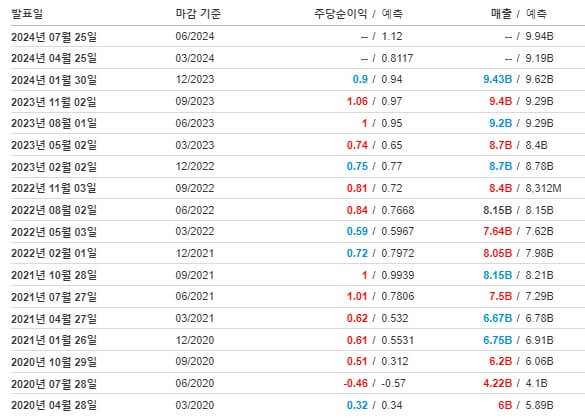This screenshot has width=585, height=420.
Task: Select the 2022년 08월 02일 date cell
Action: click(x=54, y=210)
